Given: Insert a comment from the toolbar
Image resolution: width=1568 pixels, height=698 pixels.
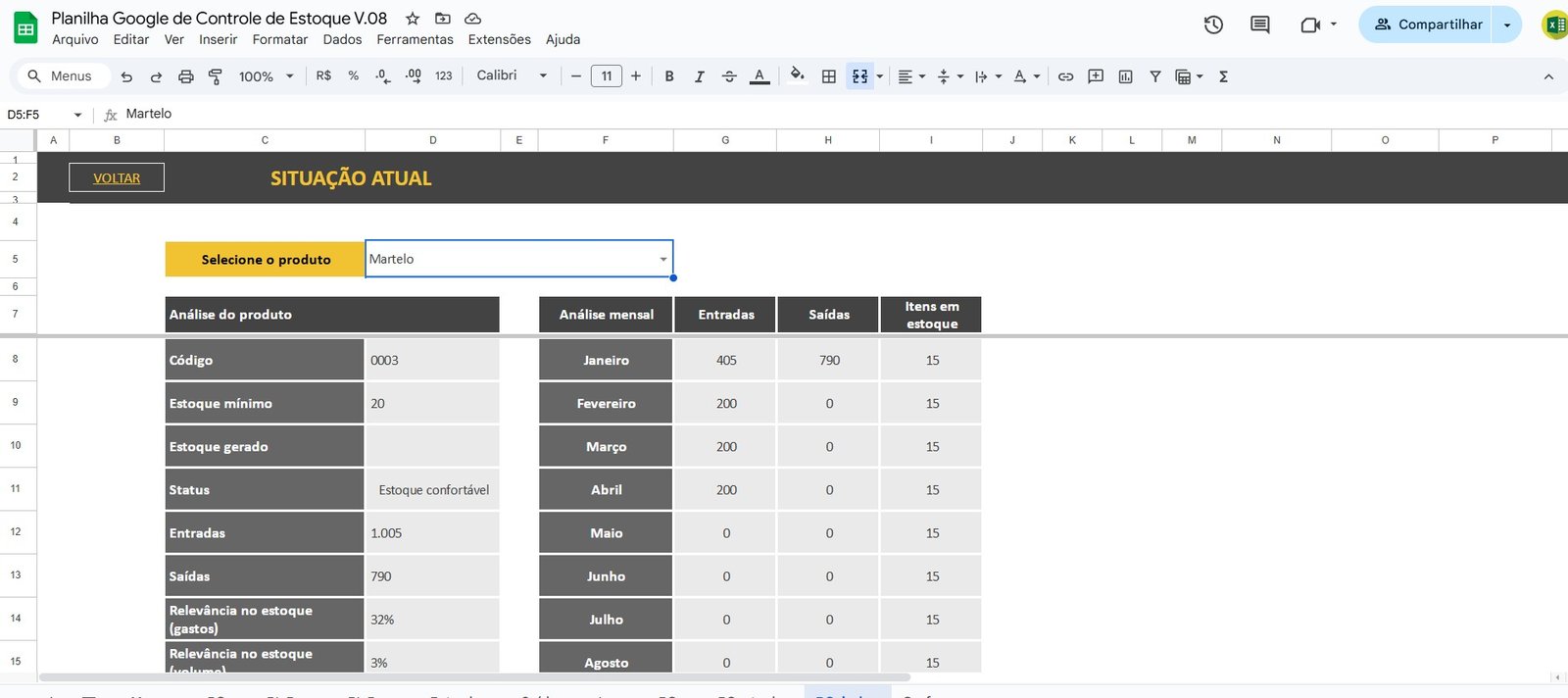Looking at the screenshot, I should 1096,76.
